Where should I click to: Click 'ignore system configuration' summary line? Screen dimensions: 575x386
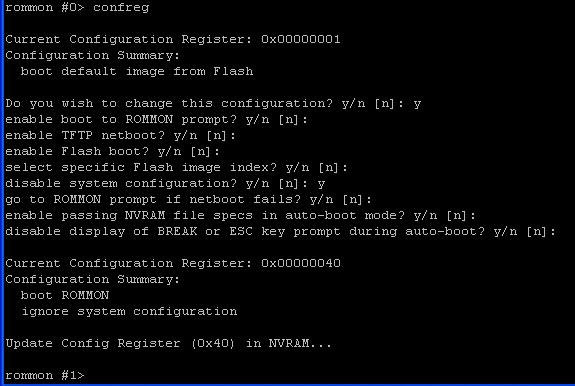[x=129, y=311]
